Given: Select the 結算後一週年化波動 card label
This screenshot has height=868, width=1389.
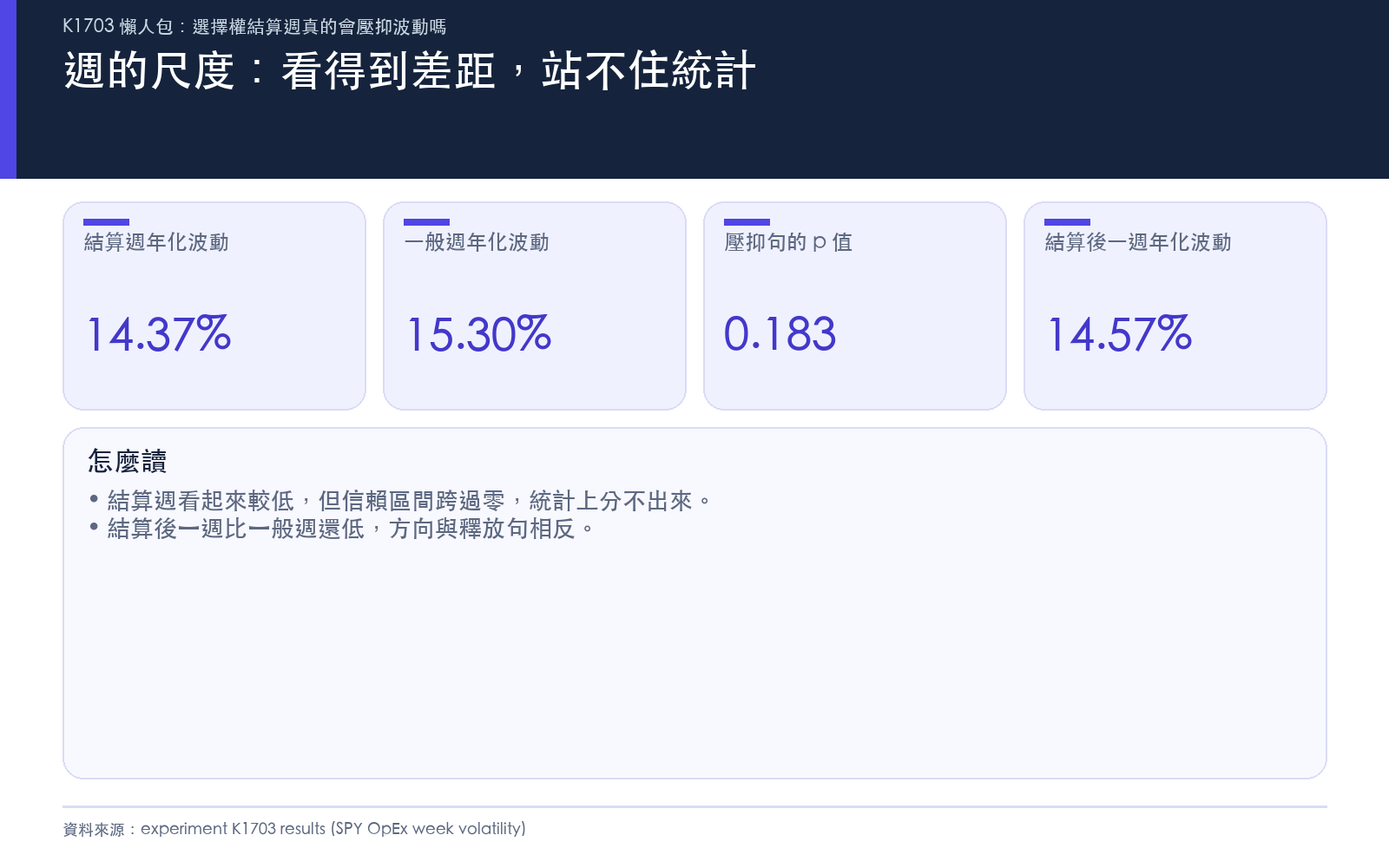Looking at the screenshot, I should (x=1138, y=242).
